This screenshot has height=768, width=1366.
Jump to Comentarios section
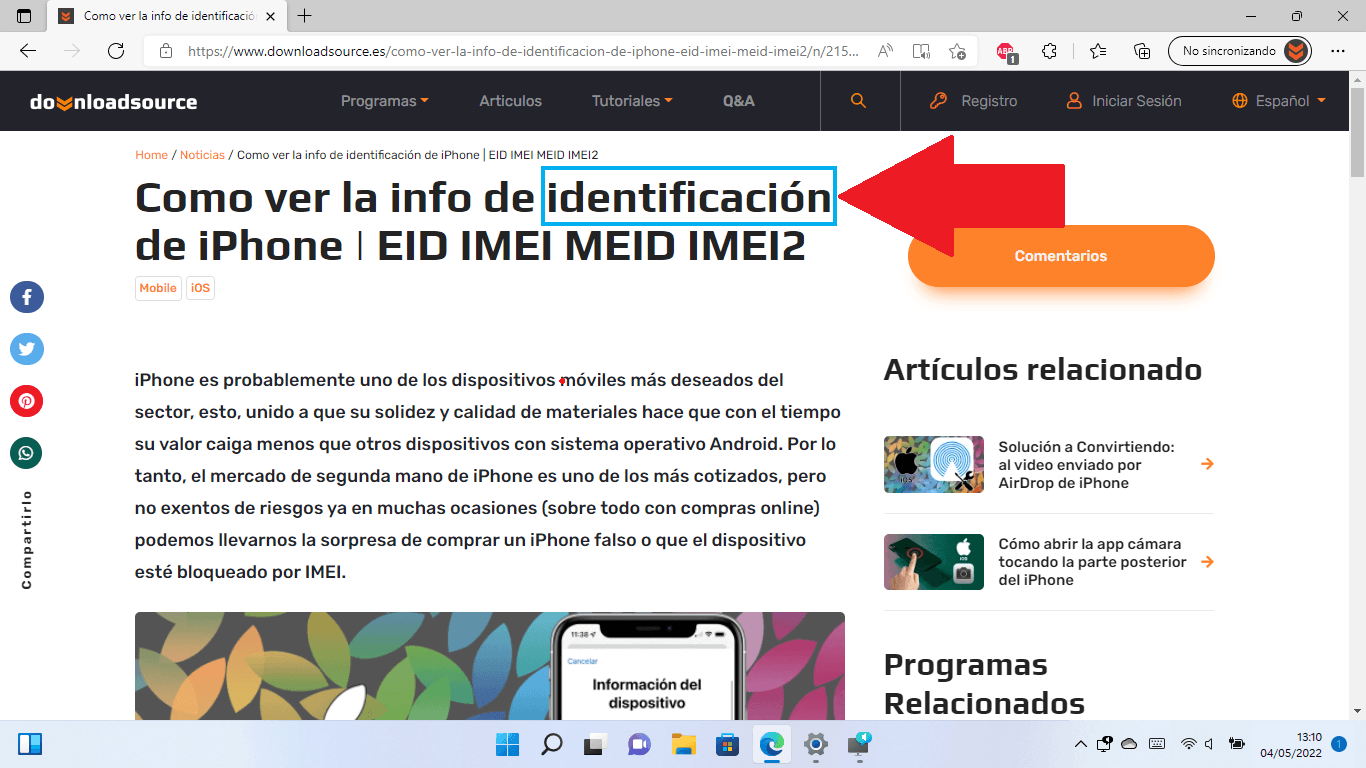click(1061, 256)
